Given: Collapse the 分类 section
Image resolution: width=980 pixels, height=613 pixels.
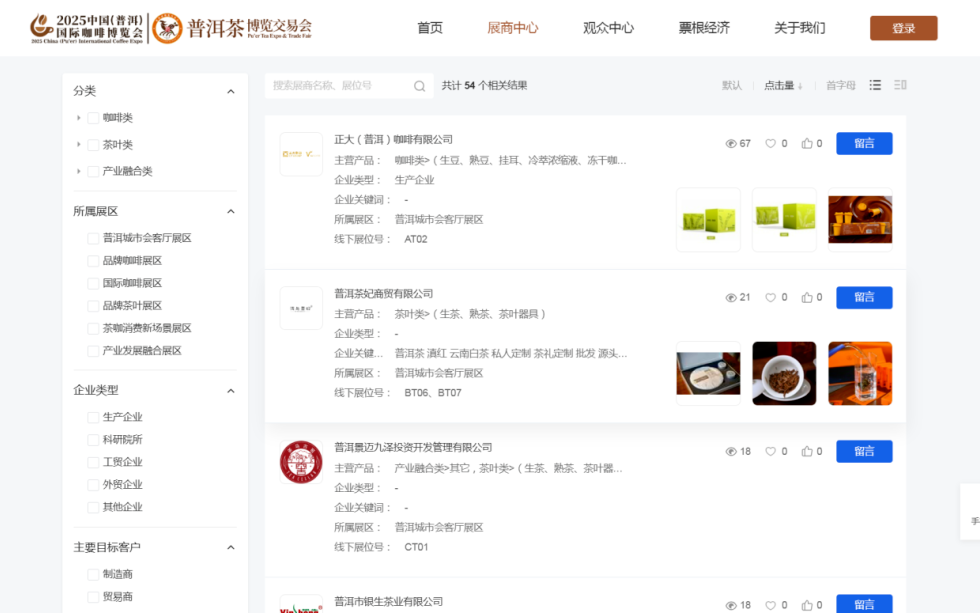Looking at the screenshot, I should [x=231, y=91].
